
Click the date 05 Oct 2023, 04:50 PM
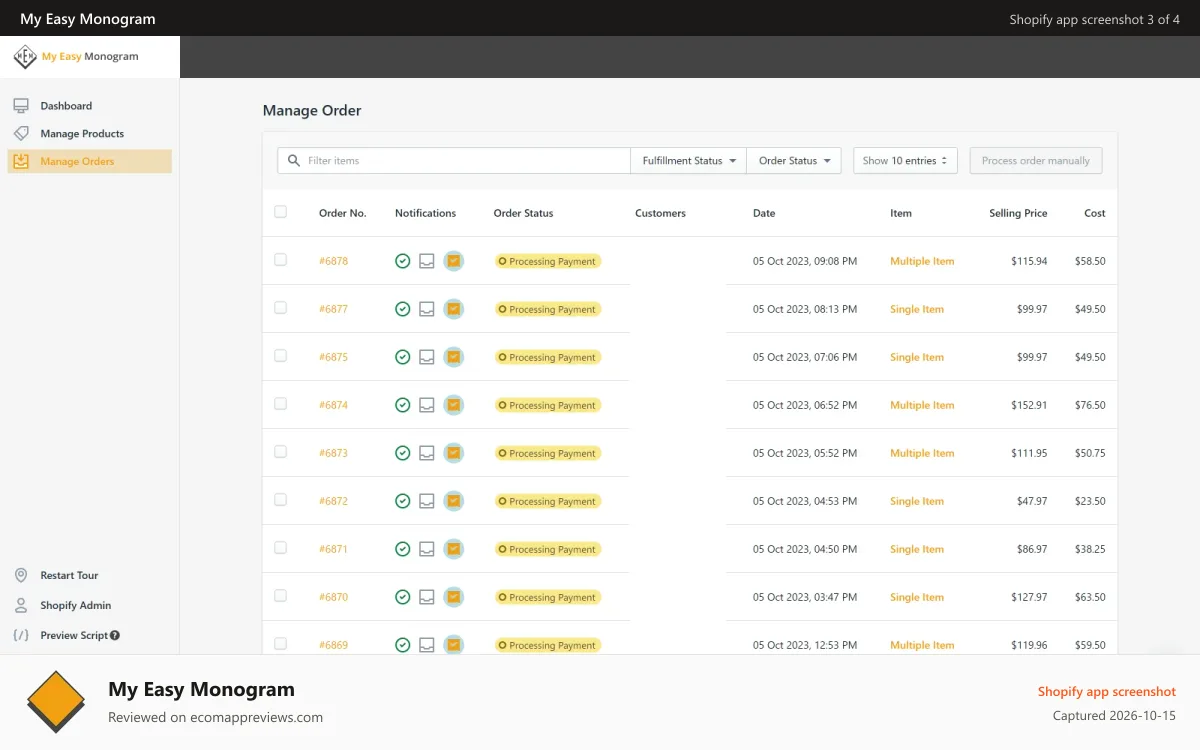pyautogui.click(x=805, y=549)
